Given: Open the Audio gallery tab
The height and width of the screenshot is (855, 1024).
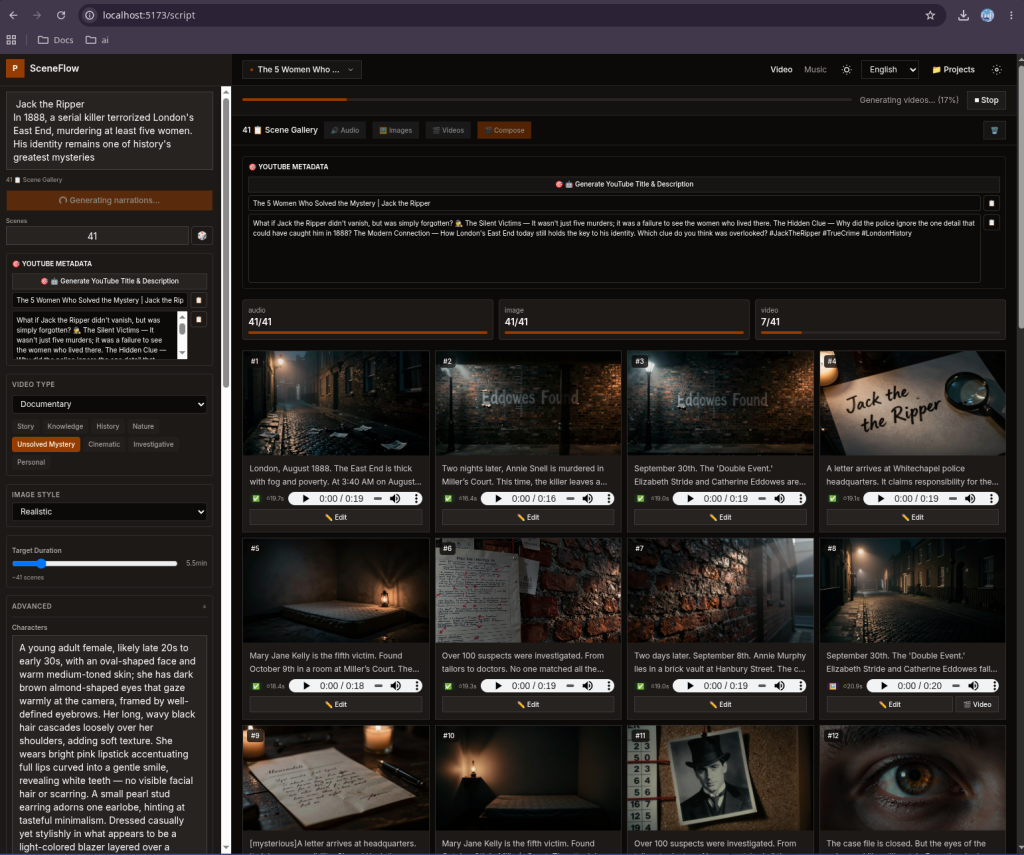Looking at the screenshot, I should 345,130.
